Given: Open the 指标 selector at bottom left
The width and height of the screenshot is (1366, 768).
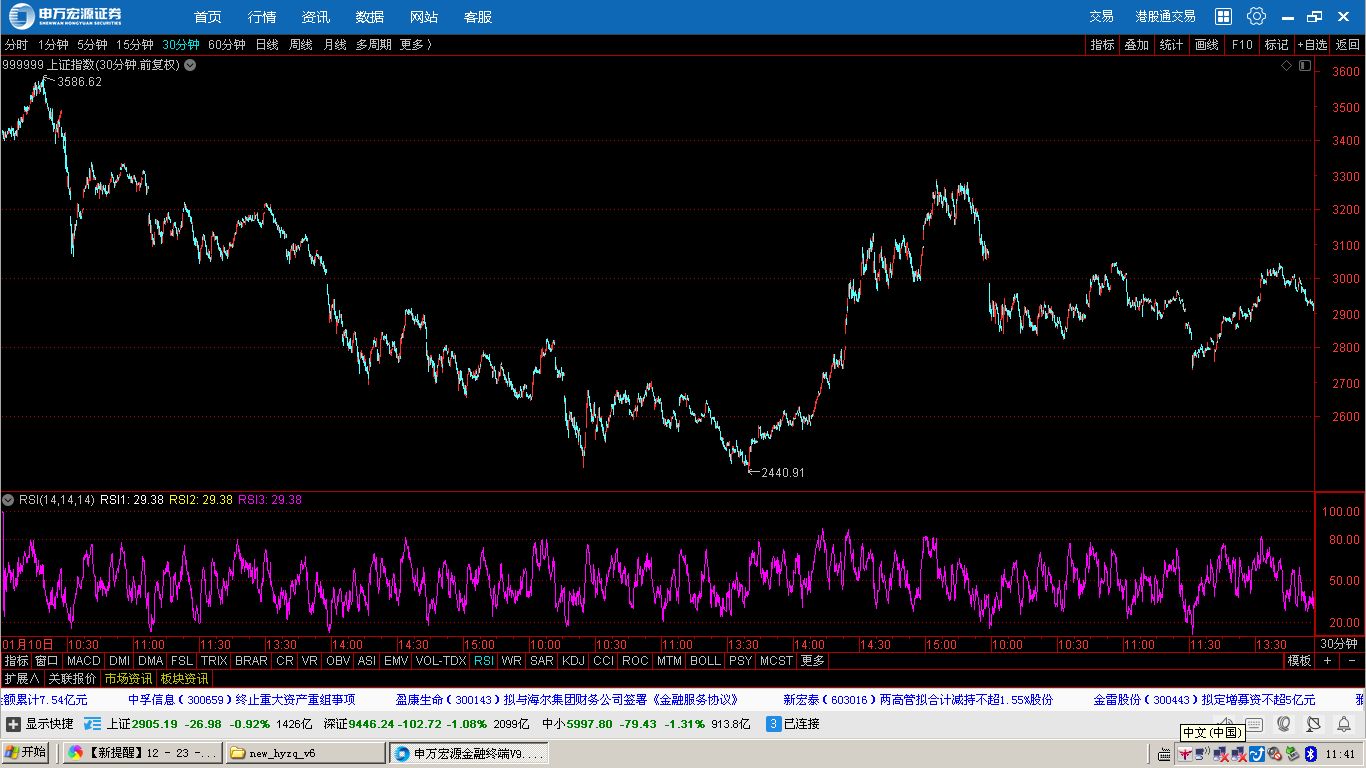Looking at the screenshot, I should [x=16, y=661].
